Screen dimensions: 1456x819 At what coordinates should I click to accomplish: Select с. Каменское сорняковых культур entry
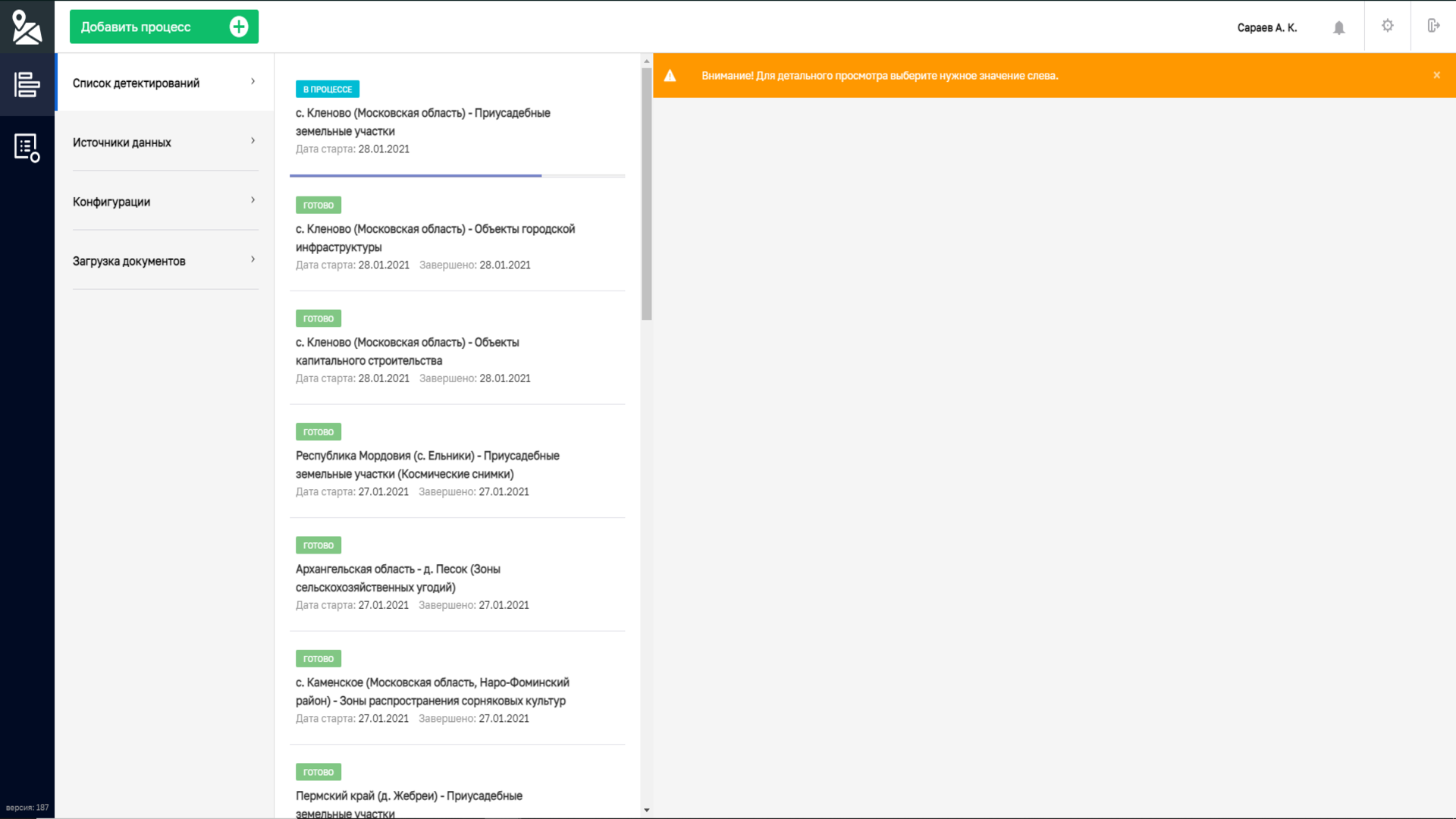tap(457, 689)
